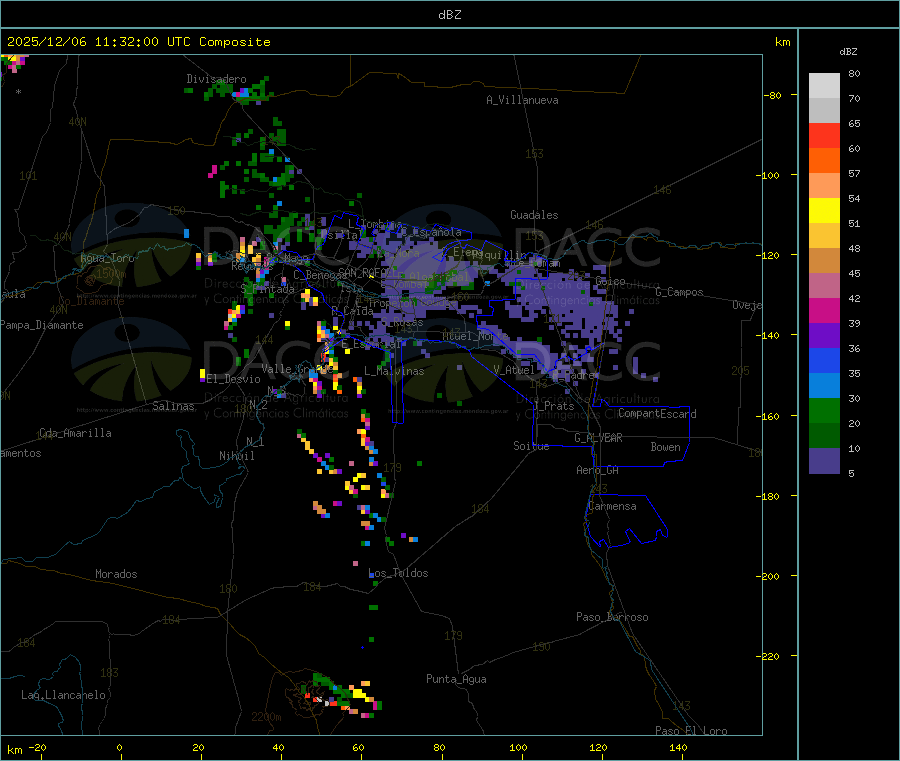Click the timestamp 2025/12/06 11:32:00 UTC Composite
This screenshot has height=761, width=900.
coord(138,42)
